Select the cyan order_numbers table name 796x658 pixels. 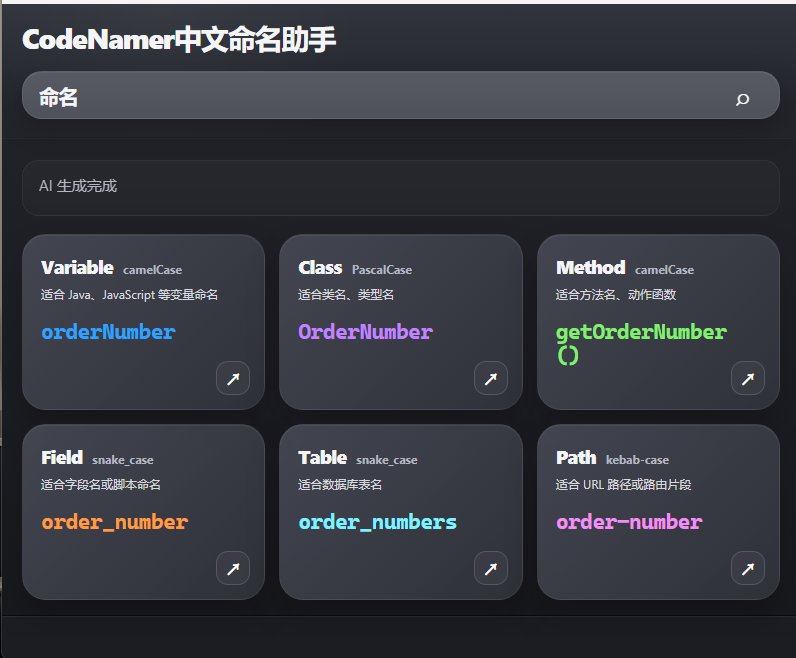[x=377, y=522]
